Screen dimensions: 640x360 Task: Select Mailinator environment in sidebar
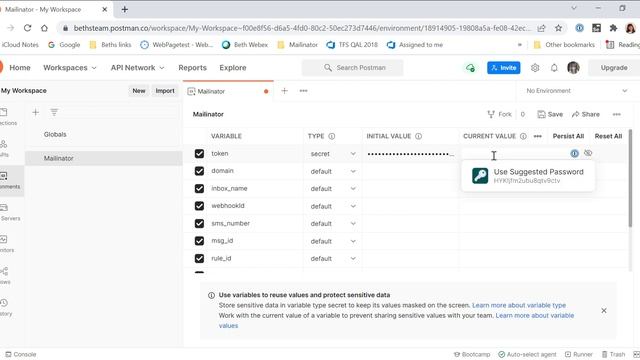pos(104,158)
